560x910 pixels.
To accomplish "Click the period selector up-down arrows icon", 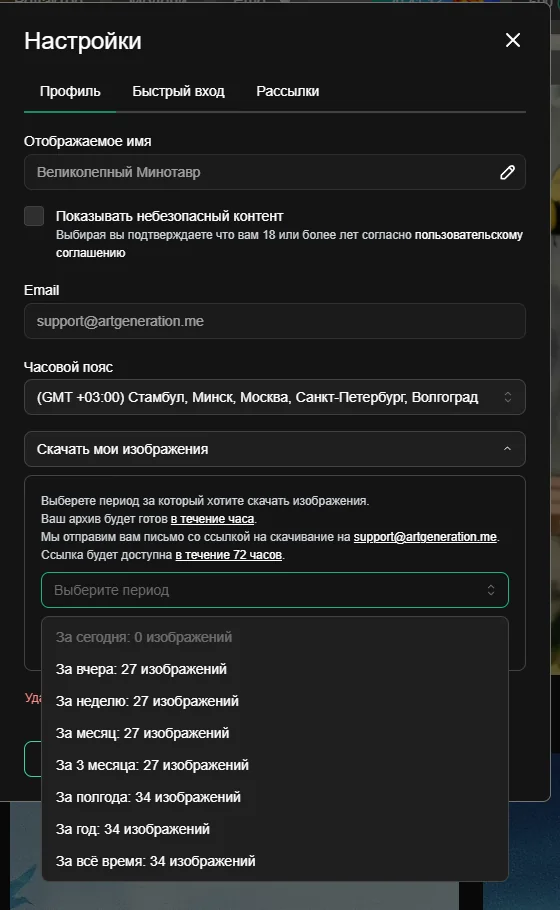I will [x=490, y=590].
